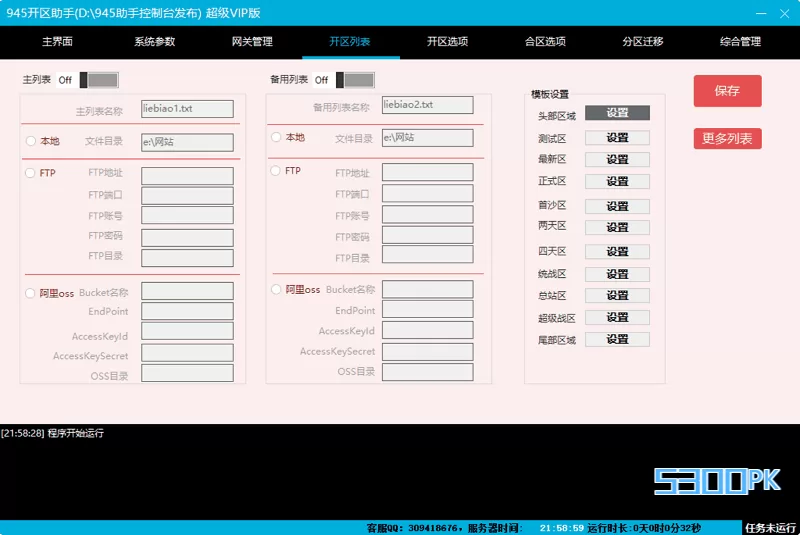The height and width of the screenshot is (535, 800).
Task: Switch to 分区迁移 tab
Action: point(643,41)
